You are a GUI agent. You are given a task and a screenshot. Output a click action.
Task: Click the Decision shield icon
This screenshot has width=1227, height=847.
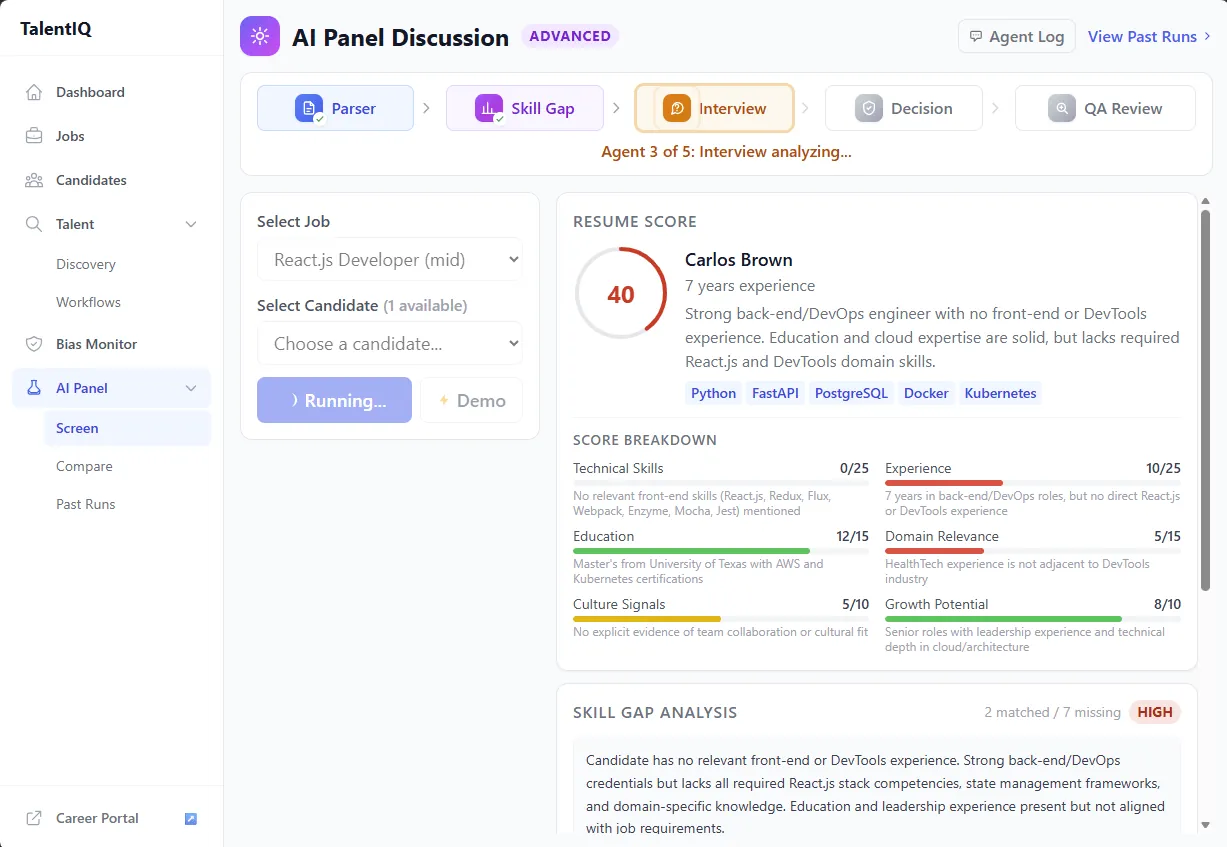pos(869,108)
